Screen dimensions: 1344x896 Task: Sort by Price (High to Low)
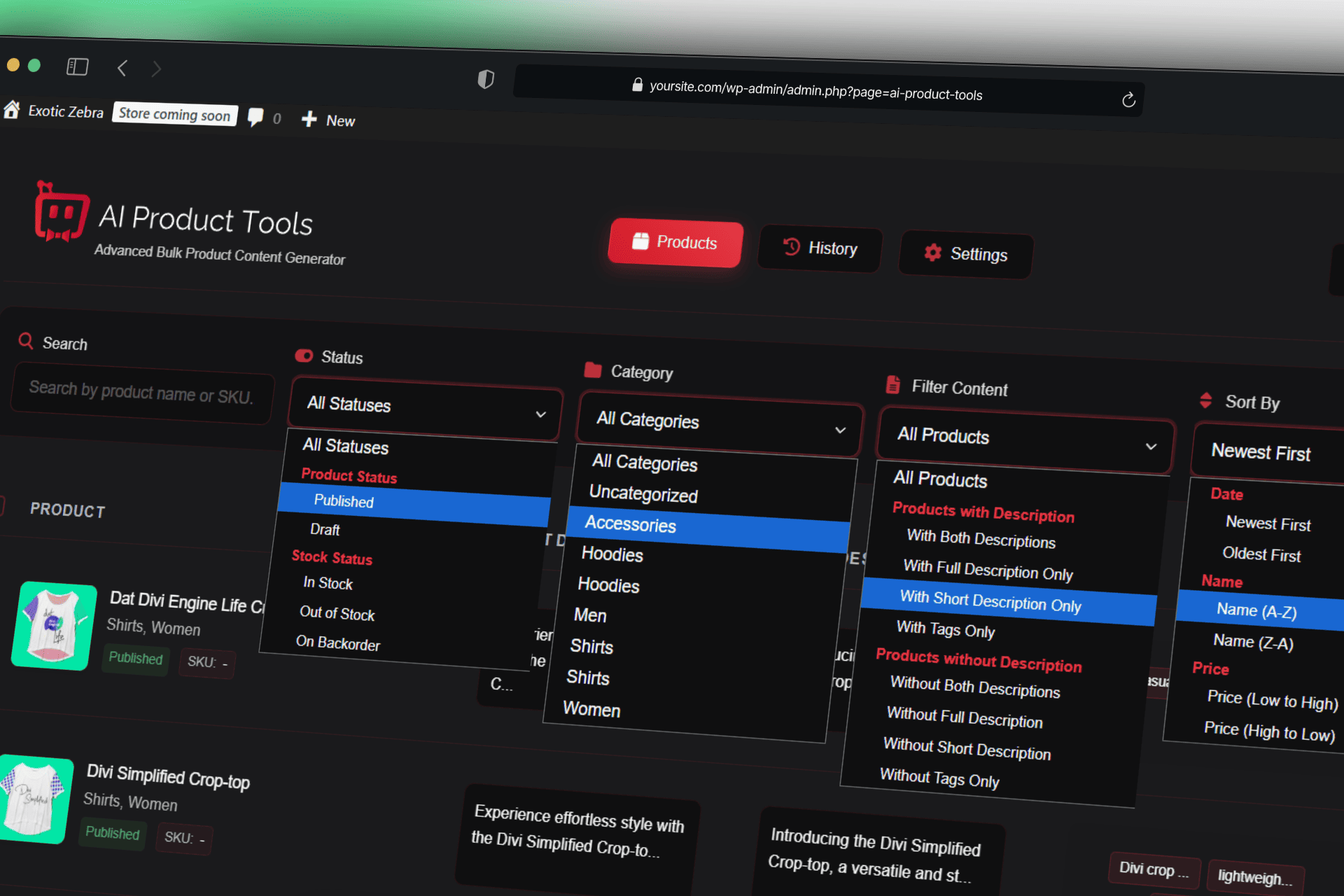pyautogui.click(x=1269, y=731)
